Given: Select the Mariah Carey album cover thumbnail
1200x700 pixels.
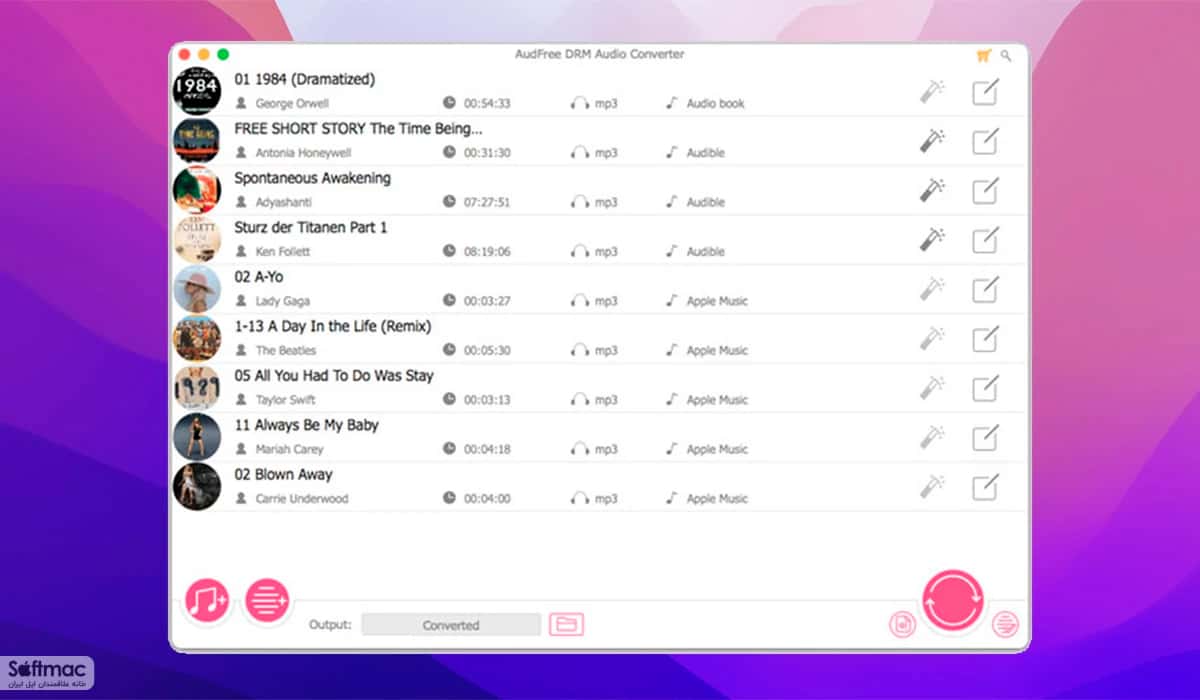Looking at the screenshot, I should click(x=197, y=437).
